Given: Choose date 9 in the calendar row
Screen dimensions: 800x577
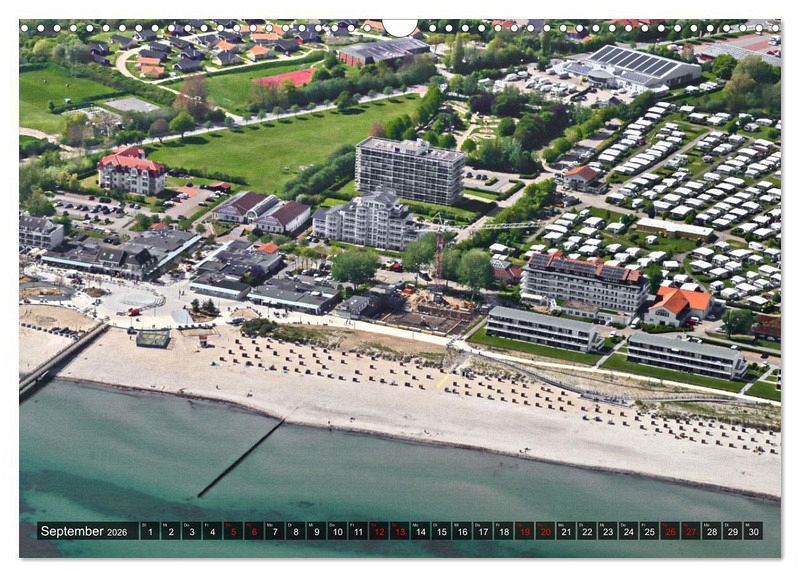Looking at the screenshot, I should (316, 531).
